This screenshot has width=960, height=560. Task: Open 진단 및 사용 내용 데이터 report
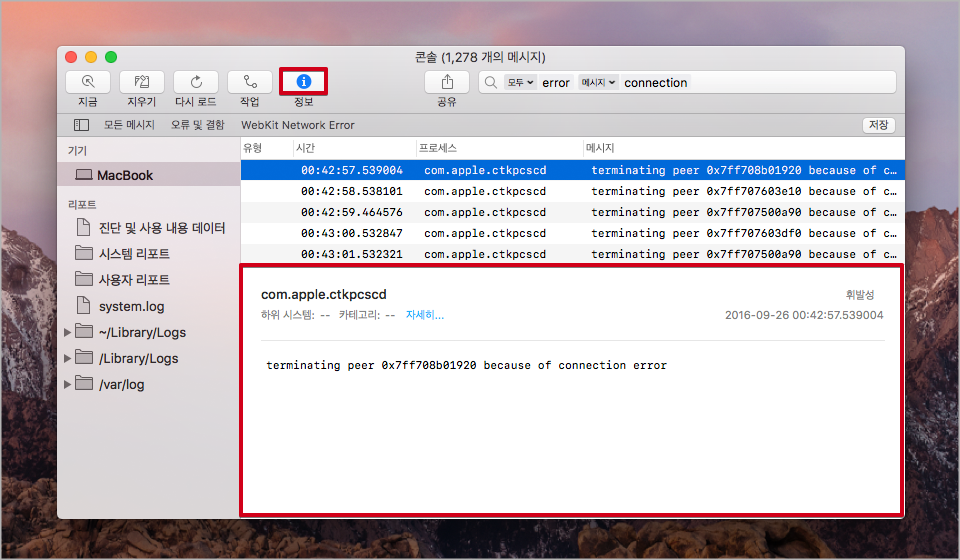(149, 228)
